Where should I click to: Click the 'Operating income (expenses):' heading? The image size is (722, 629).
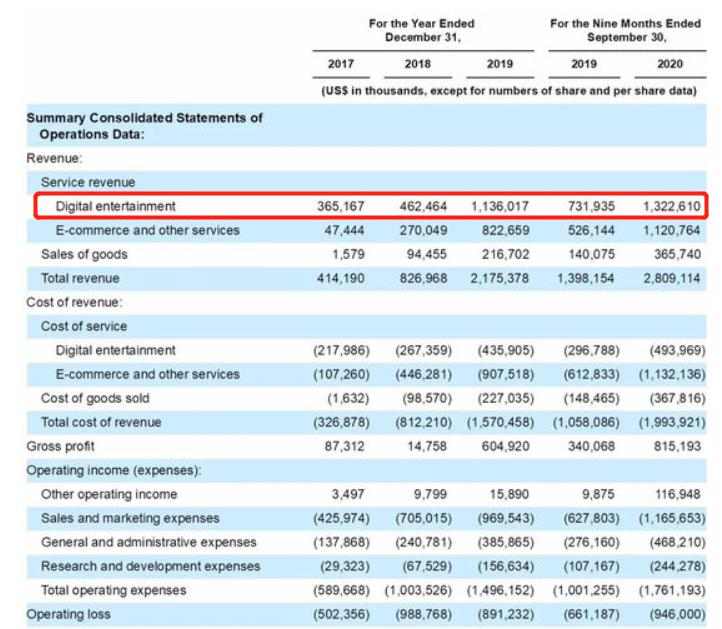coord(114,470)
